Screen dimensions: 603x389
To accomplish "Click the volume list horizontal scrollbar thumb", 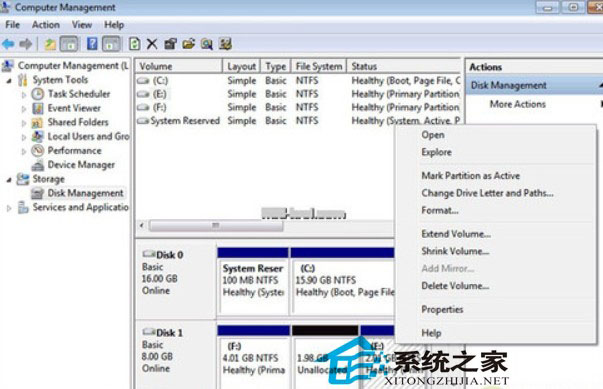I will pyautogui.click(x=216, y=226).
